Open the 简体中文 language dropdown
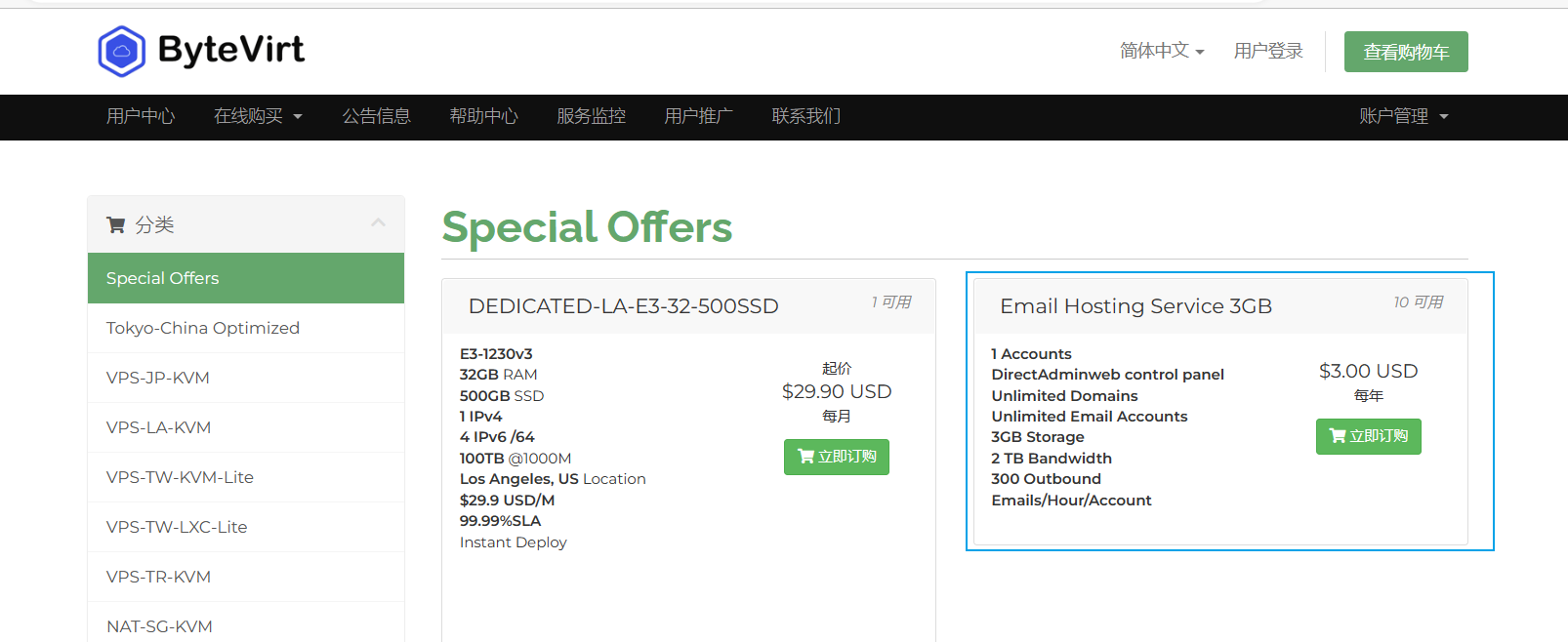Screen dimensions: 1568x642 pyautogui.click(x=1162, y=51)
